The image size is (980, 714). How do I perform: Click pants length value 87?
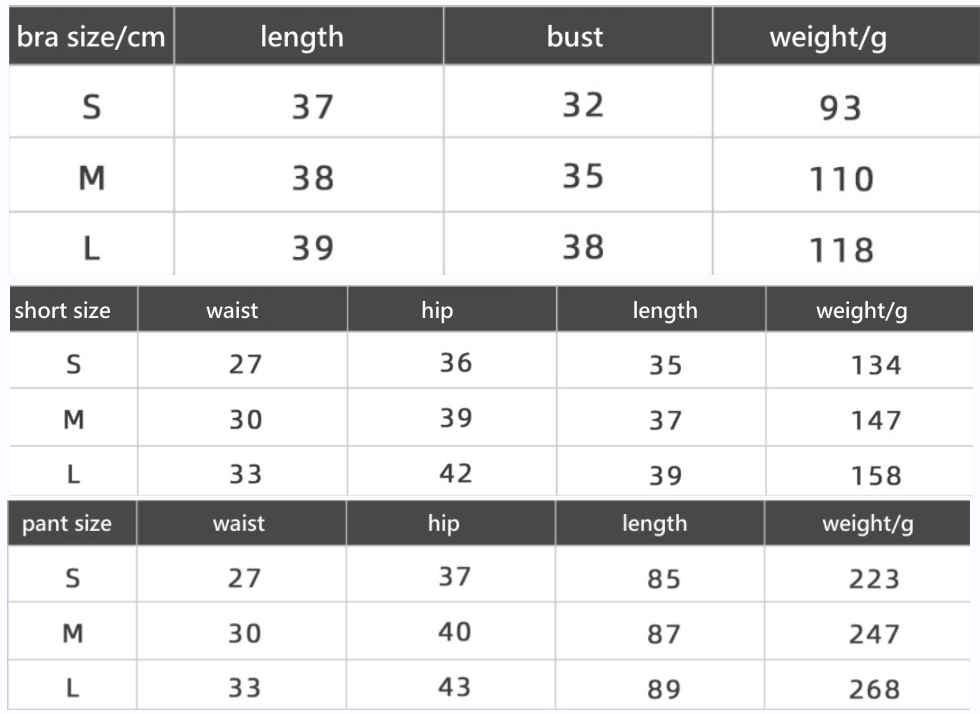click(x=663, y=634)
